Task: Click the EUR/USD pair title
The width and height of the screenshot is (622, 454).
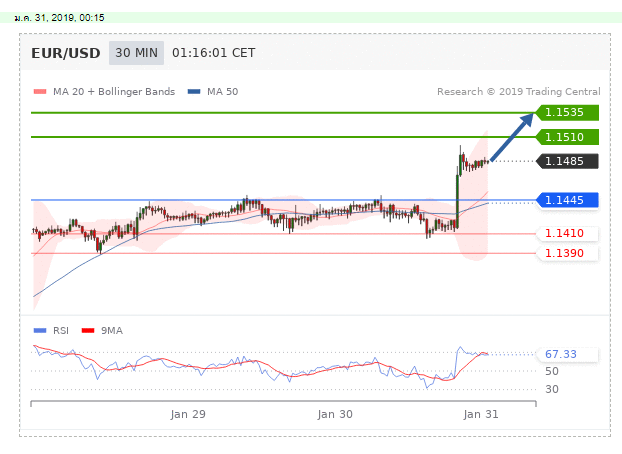Action: click(65, 53)
